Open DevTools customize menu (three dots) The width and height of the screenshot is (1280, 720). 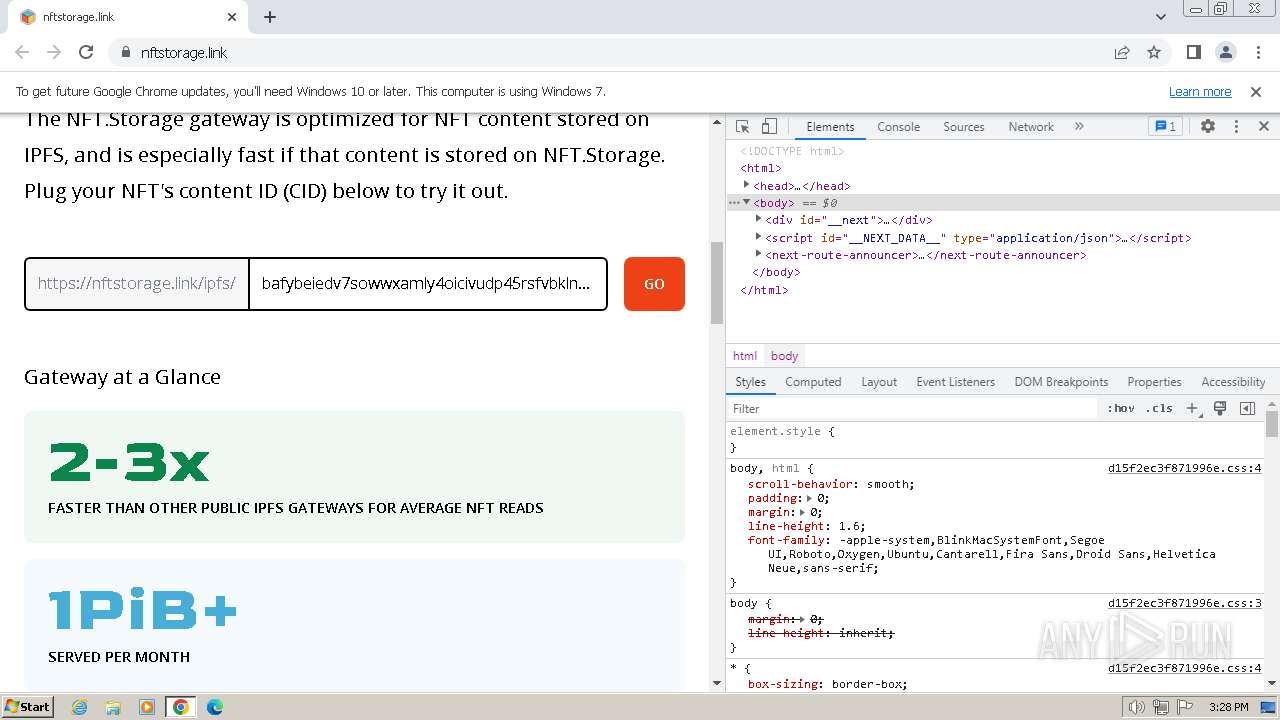[1236, 127]
